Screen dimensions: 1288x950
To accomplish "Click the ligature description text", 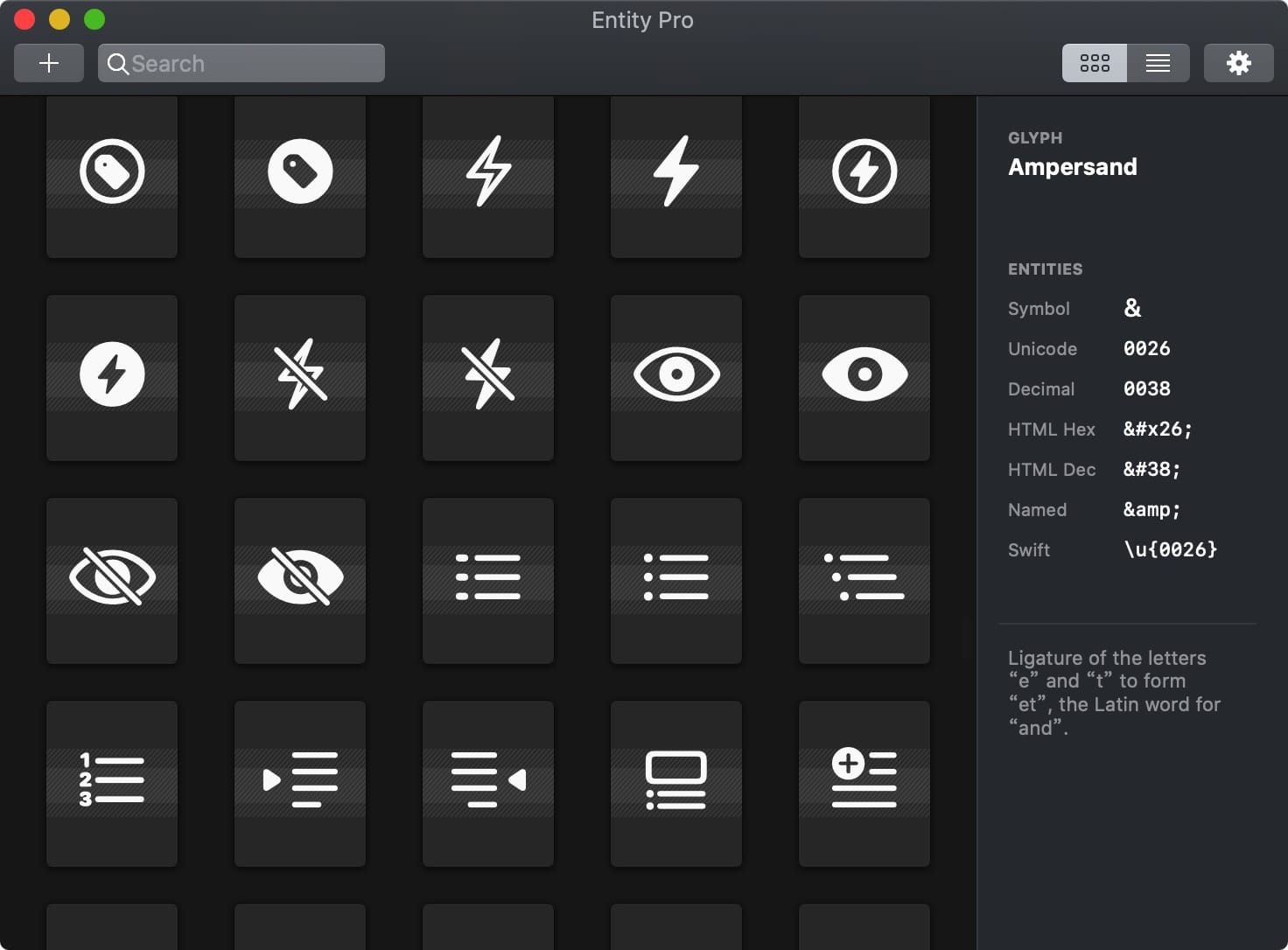I will (x=1114, y=693).
